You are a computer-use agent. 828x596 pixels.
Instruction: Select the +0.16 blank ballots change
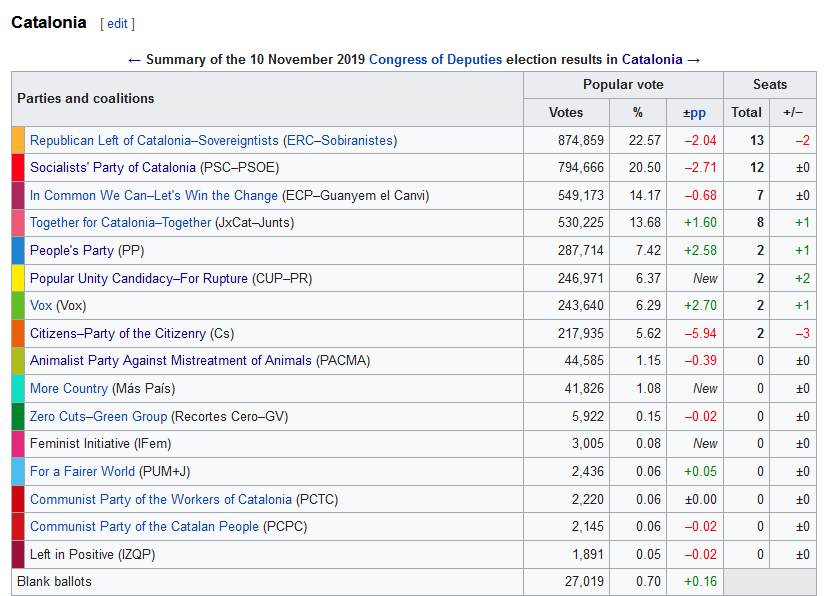tap(700, 582)
